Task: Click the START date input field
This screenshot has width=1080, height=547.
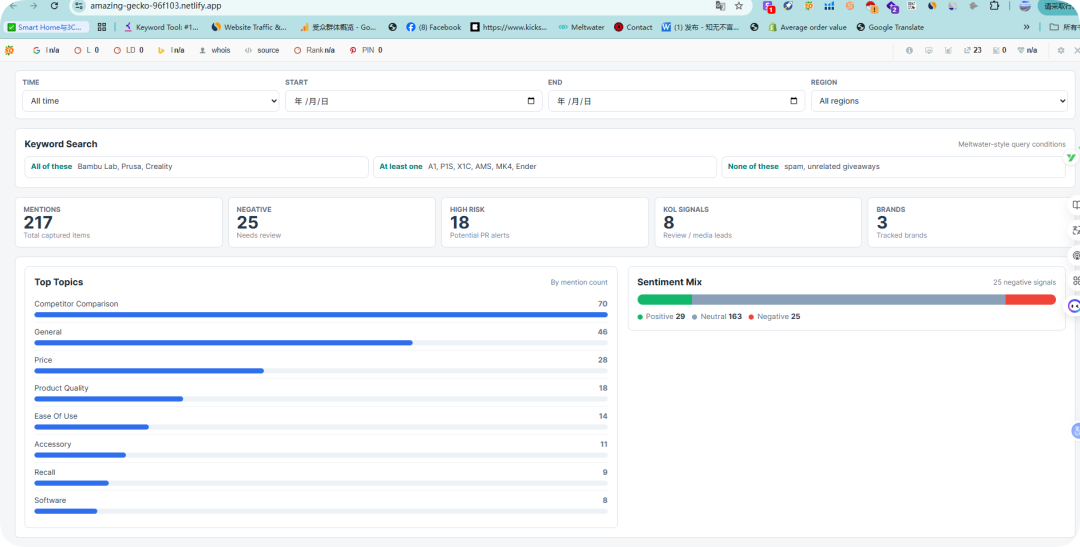Action: tap(413, 101)
